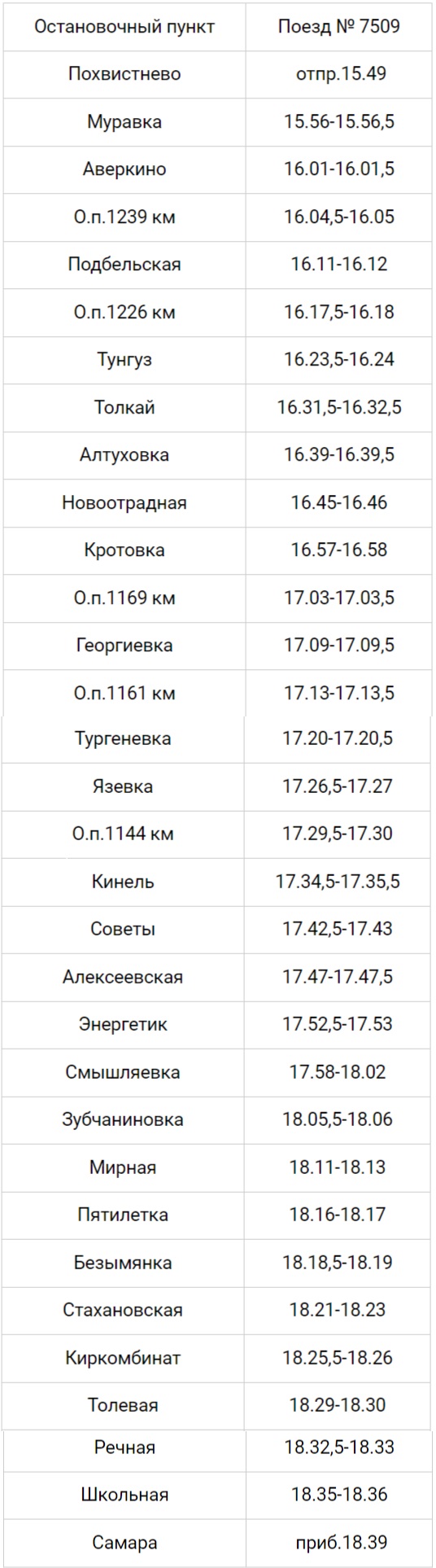The height and width of the screenshot is (1568, 436).
Task: Select the Алексеевская station cell
Action: 124,977
